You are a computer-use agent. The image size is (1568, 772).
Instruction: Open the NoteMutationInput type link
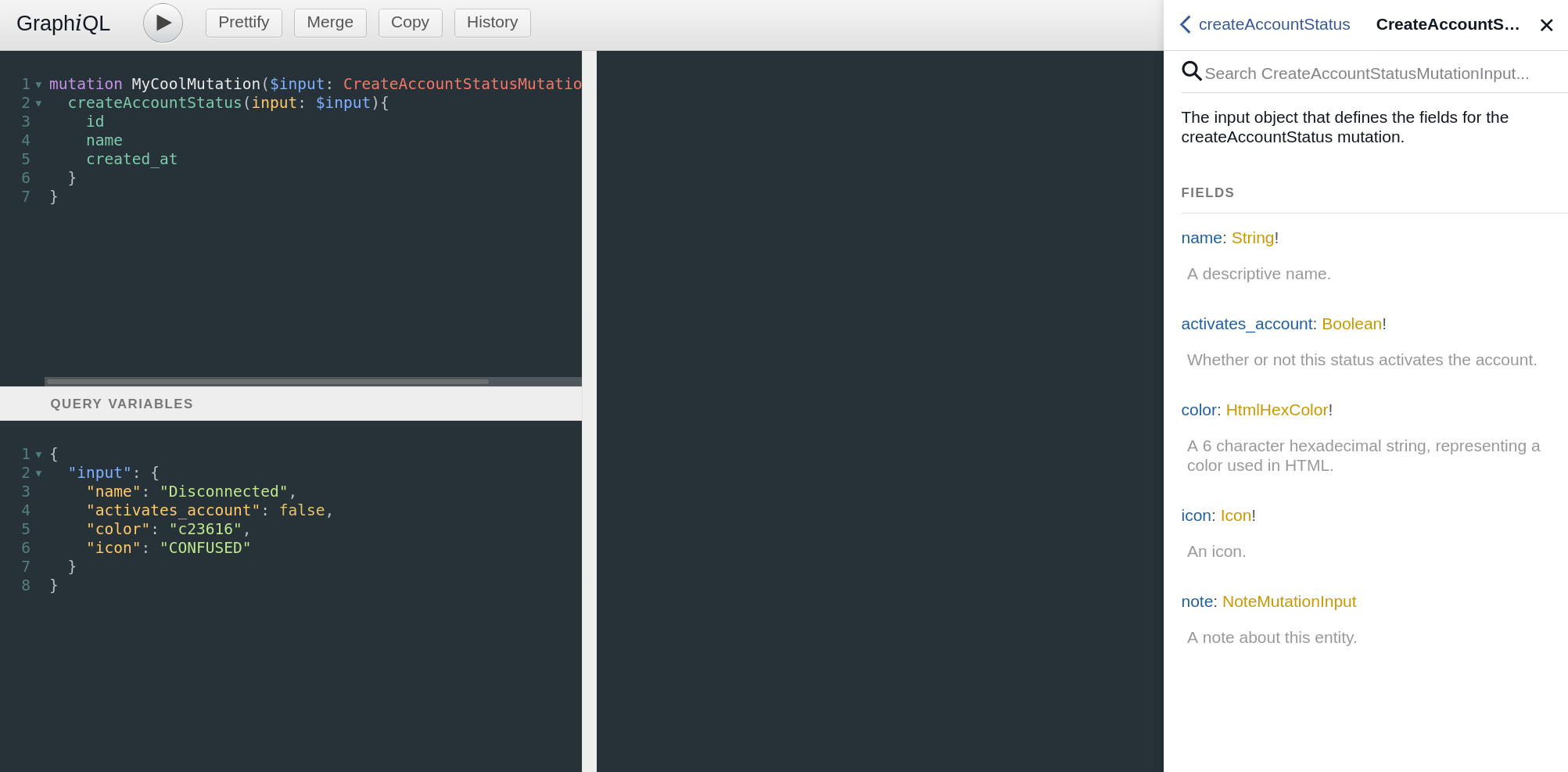point(1289,601)
